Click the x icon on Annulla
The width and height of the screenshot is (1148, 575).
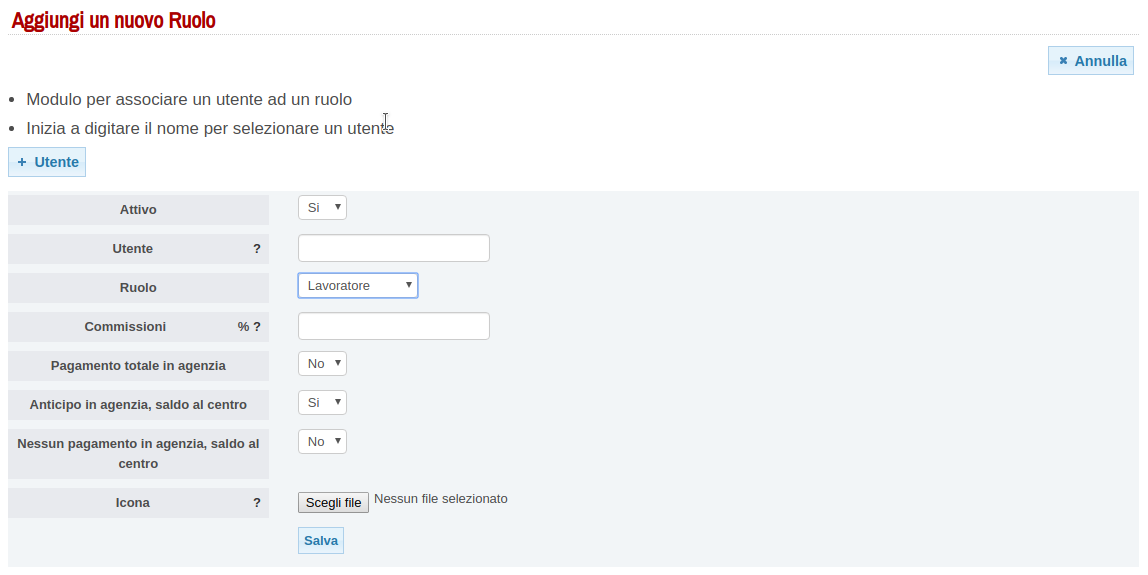1063,61
